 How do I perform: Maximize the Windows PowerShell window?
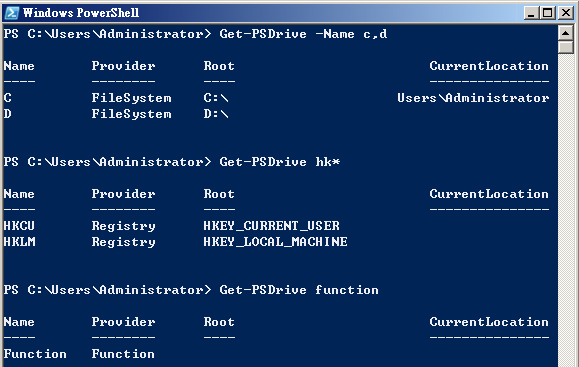(548, 13)
